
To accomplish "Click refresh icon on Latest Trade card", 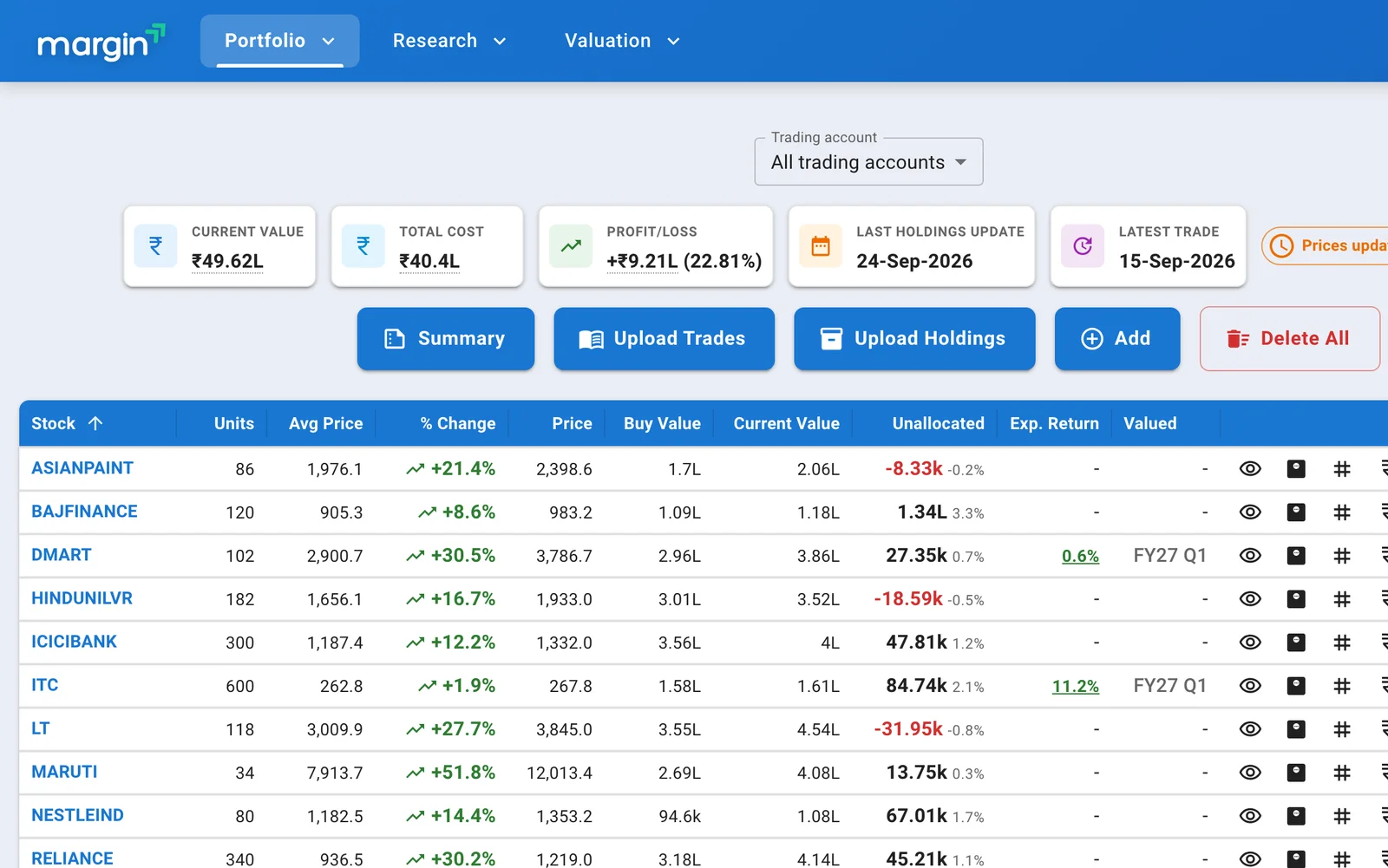I will click(x=1083, y=246).
